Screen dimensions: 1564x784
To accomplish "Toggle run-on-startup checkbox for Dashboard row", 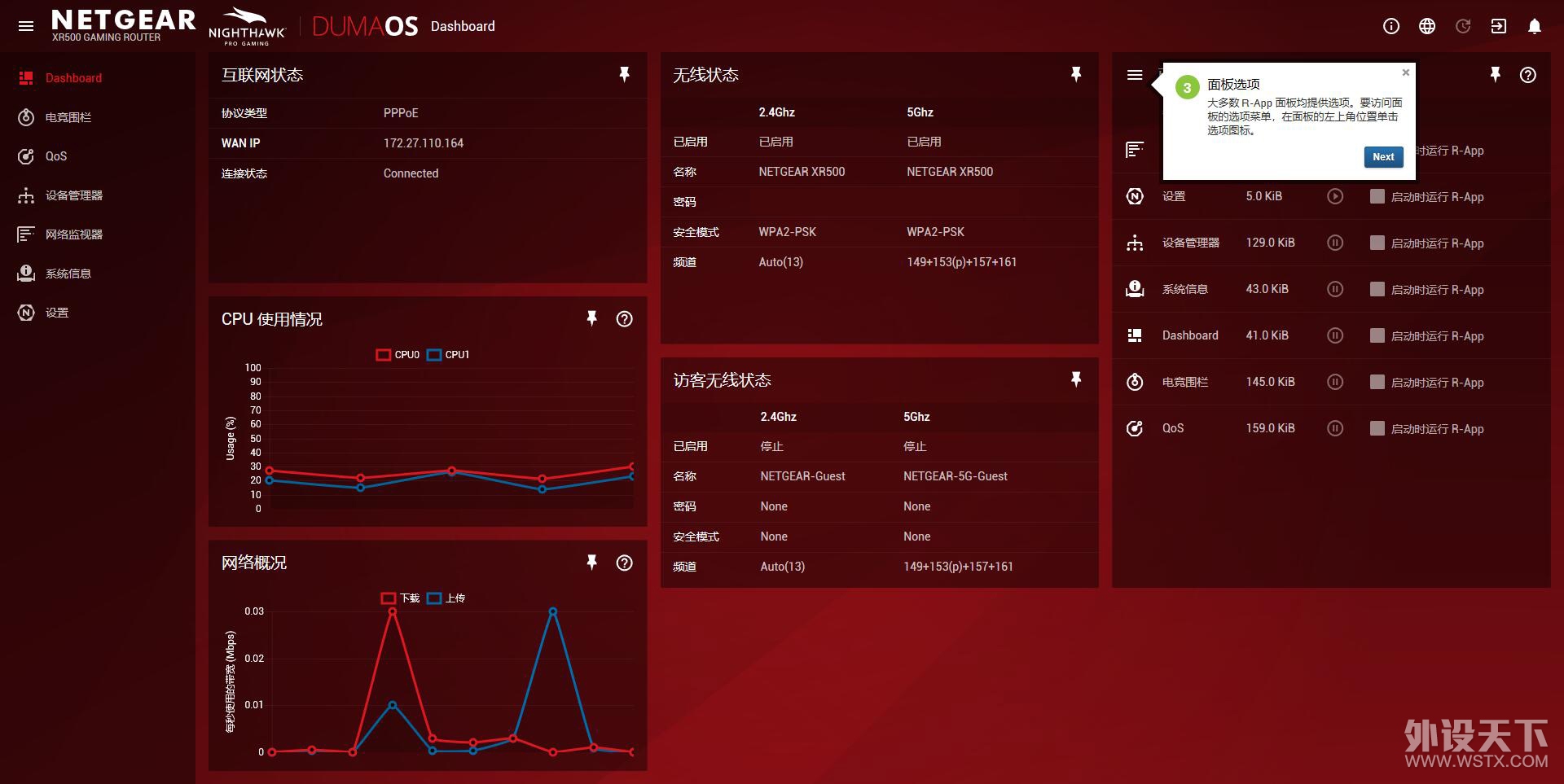I will 1377,335.
